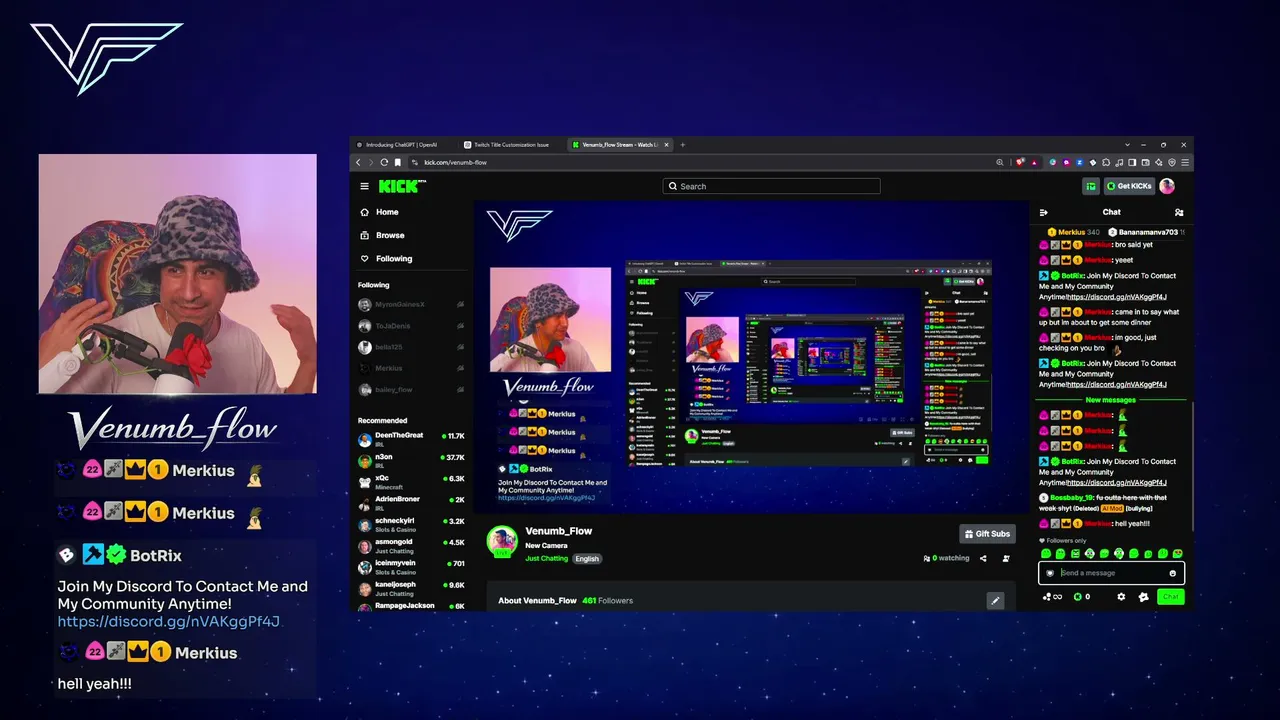Open xQc recommended channel
The width and height of the screenshot is (1280, 720).
[x=412, y=481]
